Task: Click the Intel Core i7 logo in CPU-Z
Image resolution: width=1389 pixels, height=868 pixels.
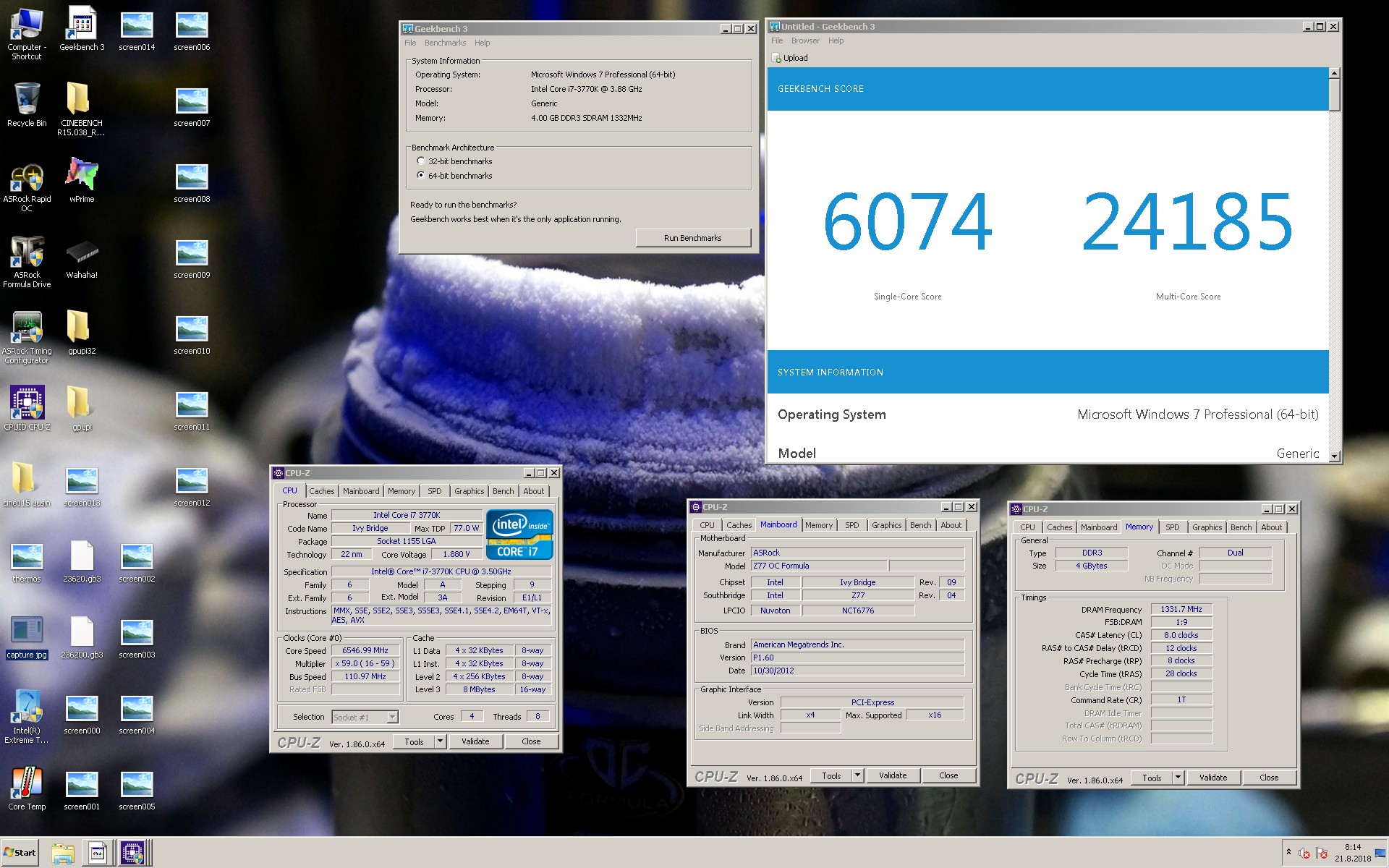Action: pyautogui.click(x=519, y=535)
